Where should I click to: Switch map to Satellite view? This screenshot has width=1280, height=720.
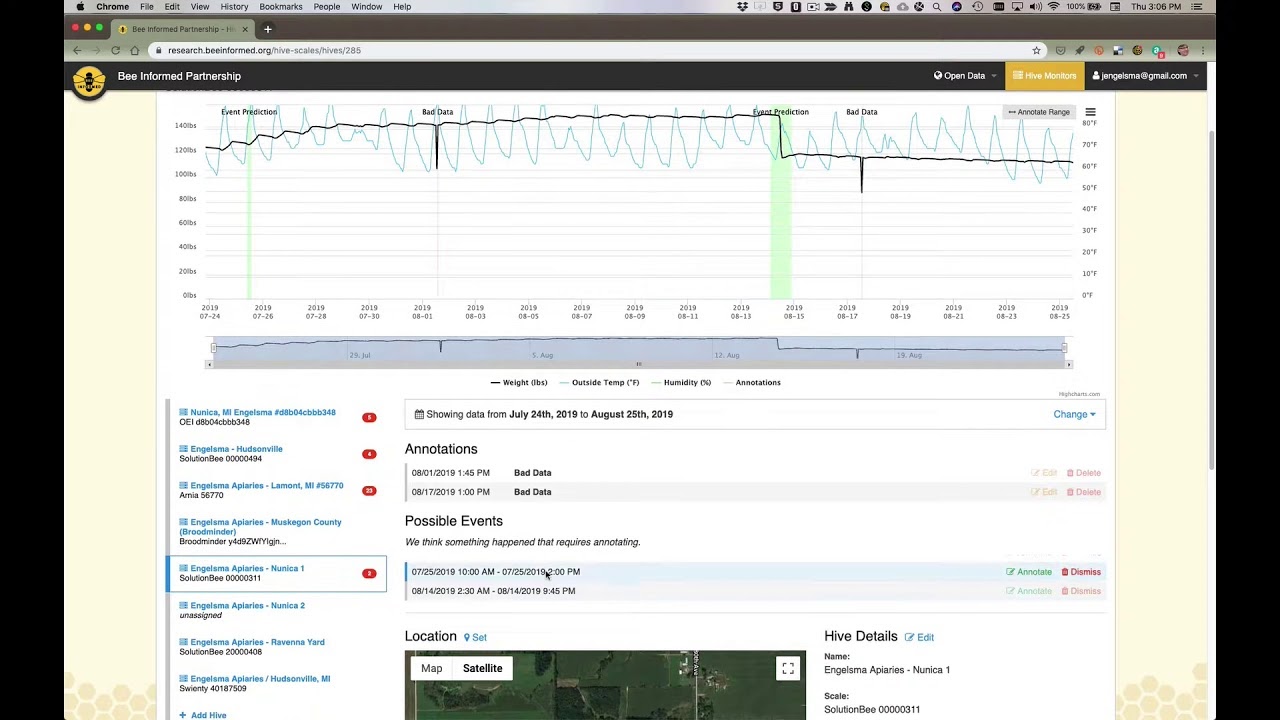click(x=482, y=668)
